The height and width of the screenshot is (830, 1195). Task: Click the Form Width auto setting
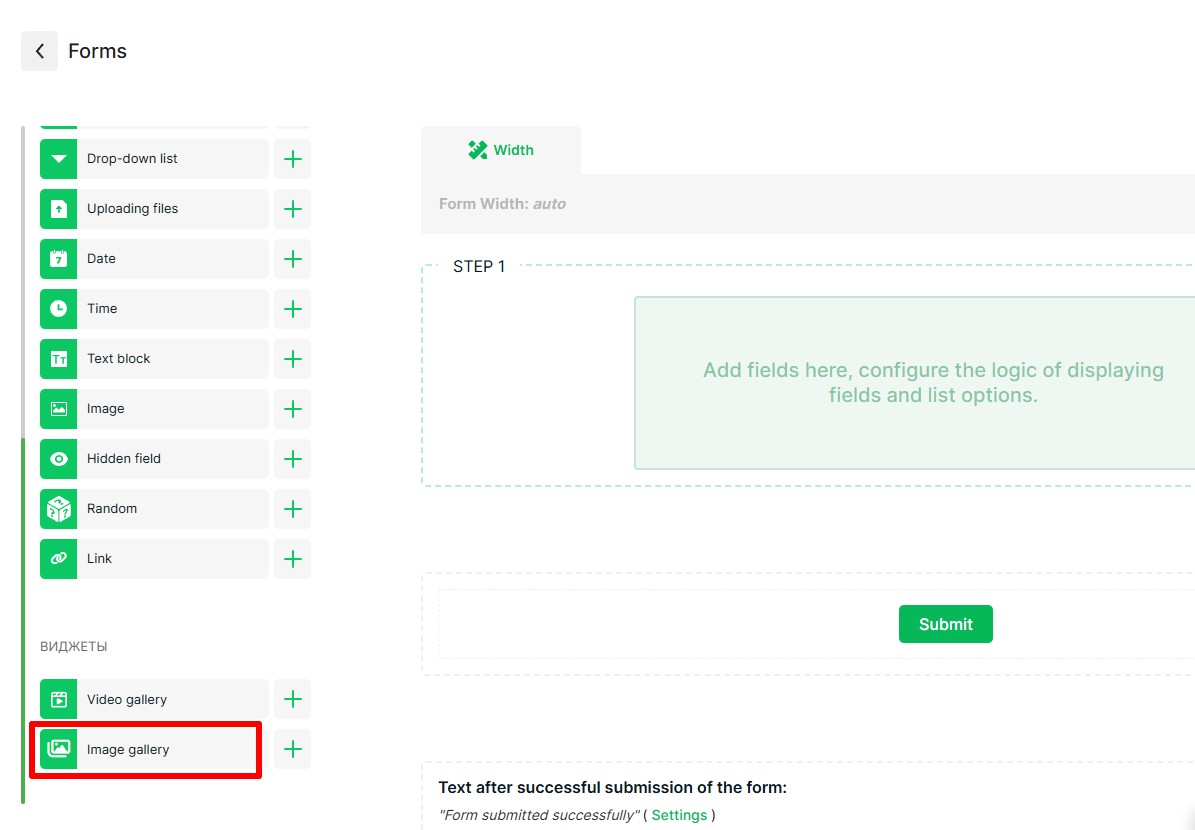(x=502, y=204)
